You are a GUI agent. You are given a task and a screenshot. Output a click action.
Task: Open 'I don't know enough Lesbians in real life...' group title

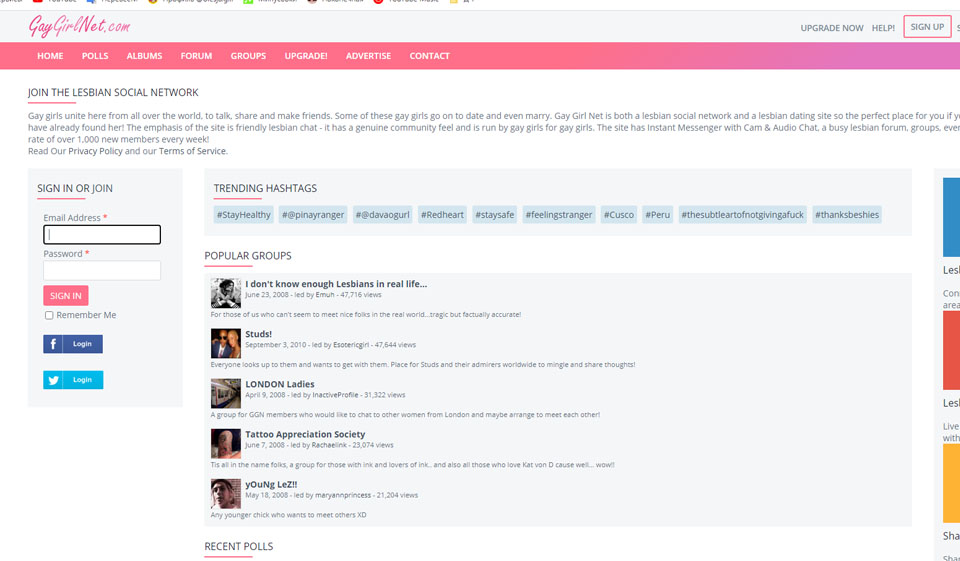pos(336,284)
